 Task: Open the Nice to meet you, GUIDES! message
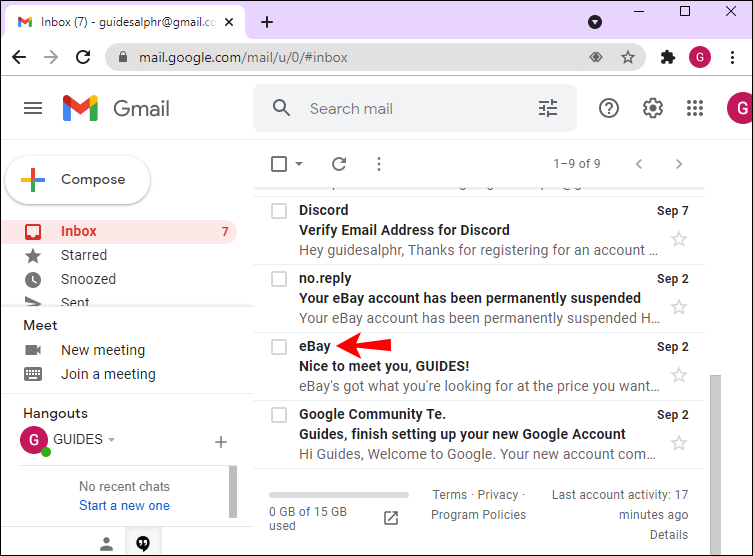(x=479, y=366)
